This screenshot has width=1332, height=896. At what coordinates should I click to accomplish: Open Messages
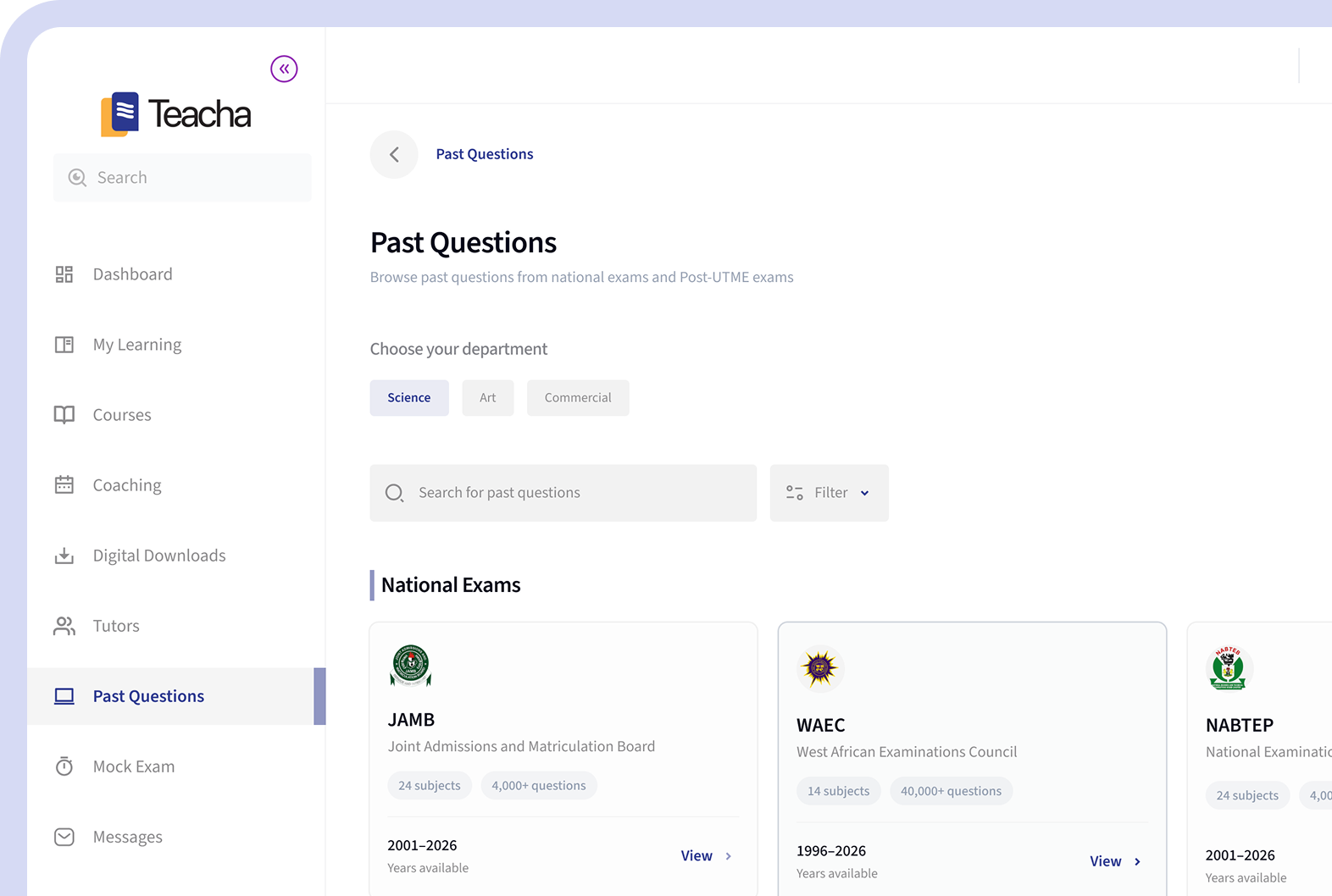tap(176, 837)
